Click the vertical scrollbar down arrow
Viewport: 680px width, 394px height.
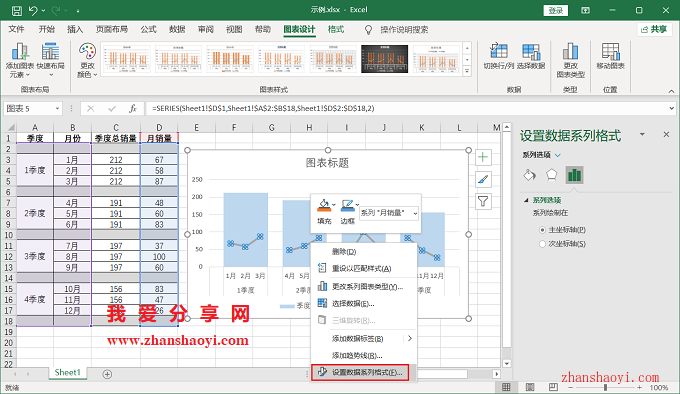click(x=507, y=363)
